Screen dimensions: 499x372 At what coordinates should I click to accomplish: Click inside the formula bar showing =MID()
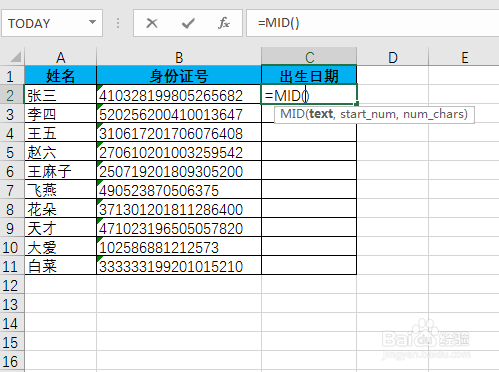click(x=372, y=23)
